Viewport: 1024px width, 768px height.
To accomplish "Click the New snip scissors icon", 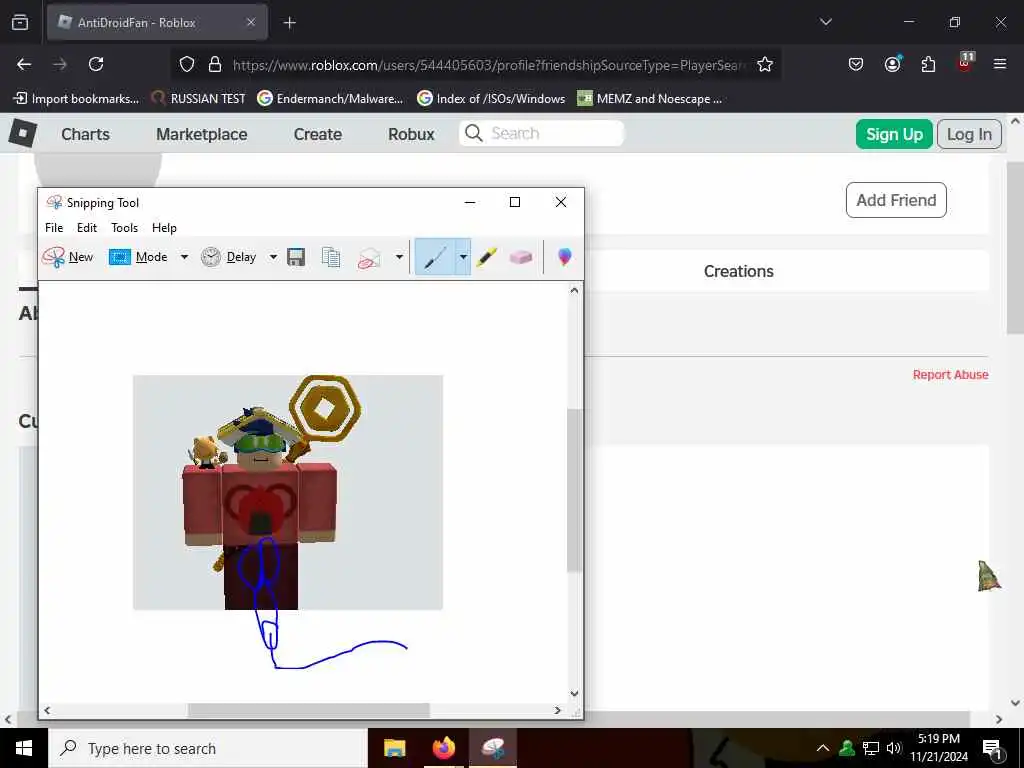I will point(54,257).
